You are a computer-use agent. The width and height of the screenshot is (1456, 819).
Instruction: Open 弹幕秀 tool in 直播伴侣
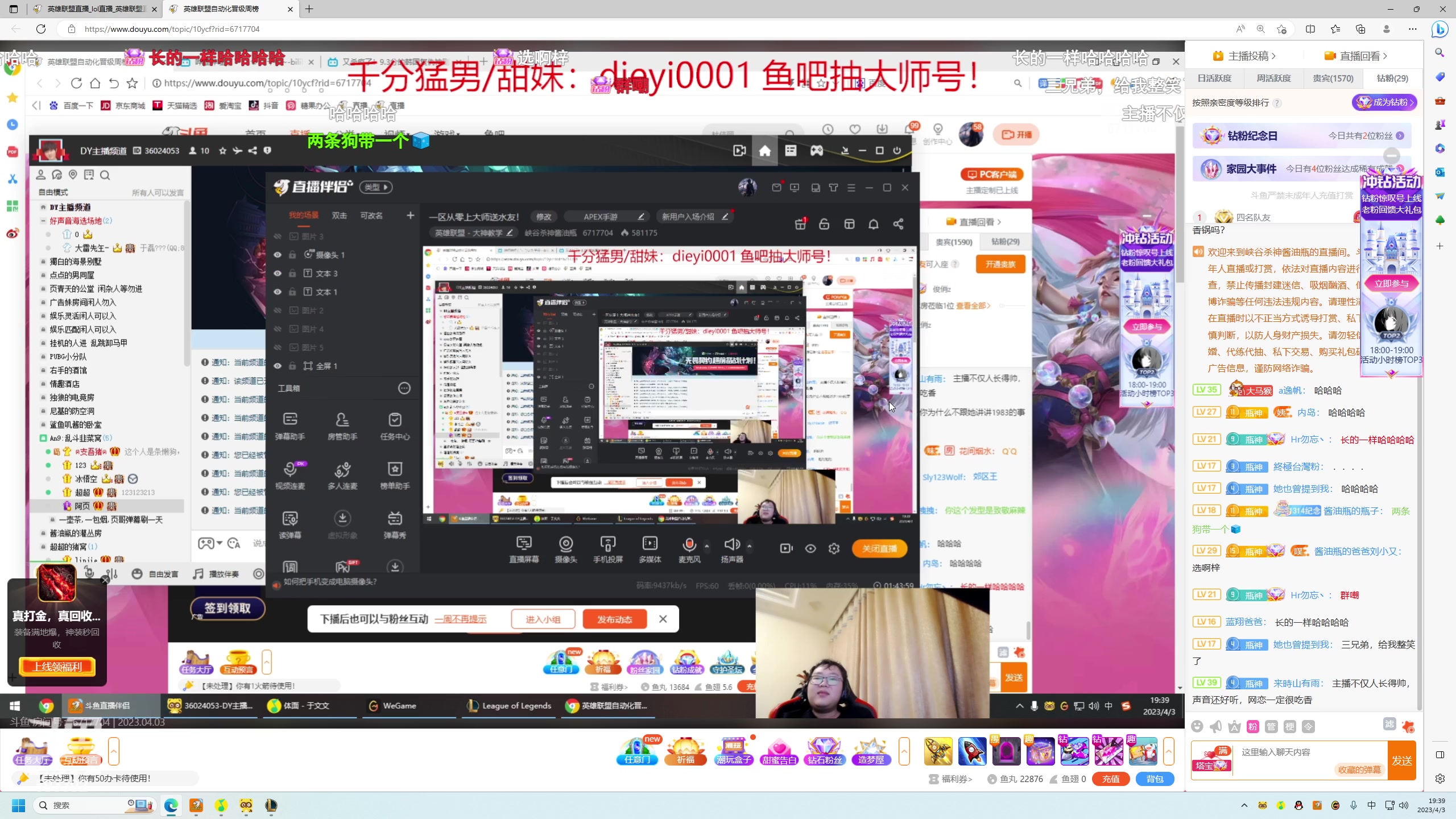point(395,524)
